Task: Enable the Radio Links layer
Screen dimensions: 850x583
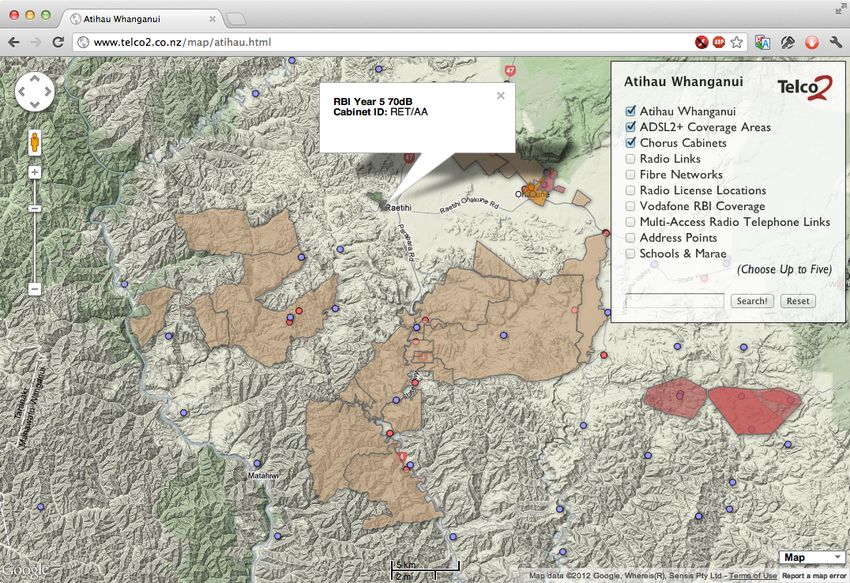Action: pyautogui.click(x=630, y=159)
